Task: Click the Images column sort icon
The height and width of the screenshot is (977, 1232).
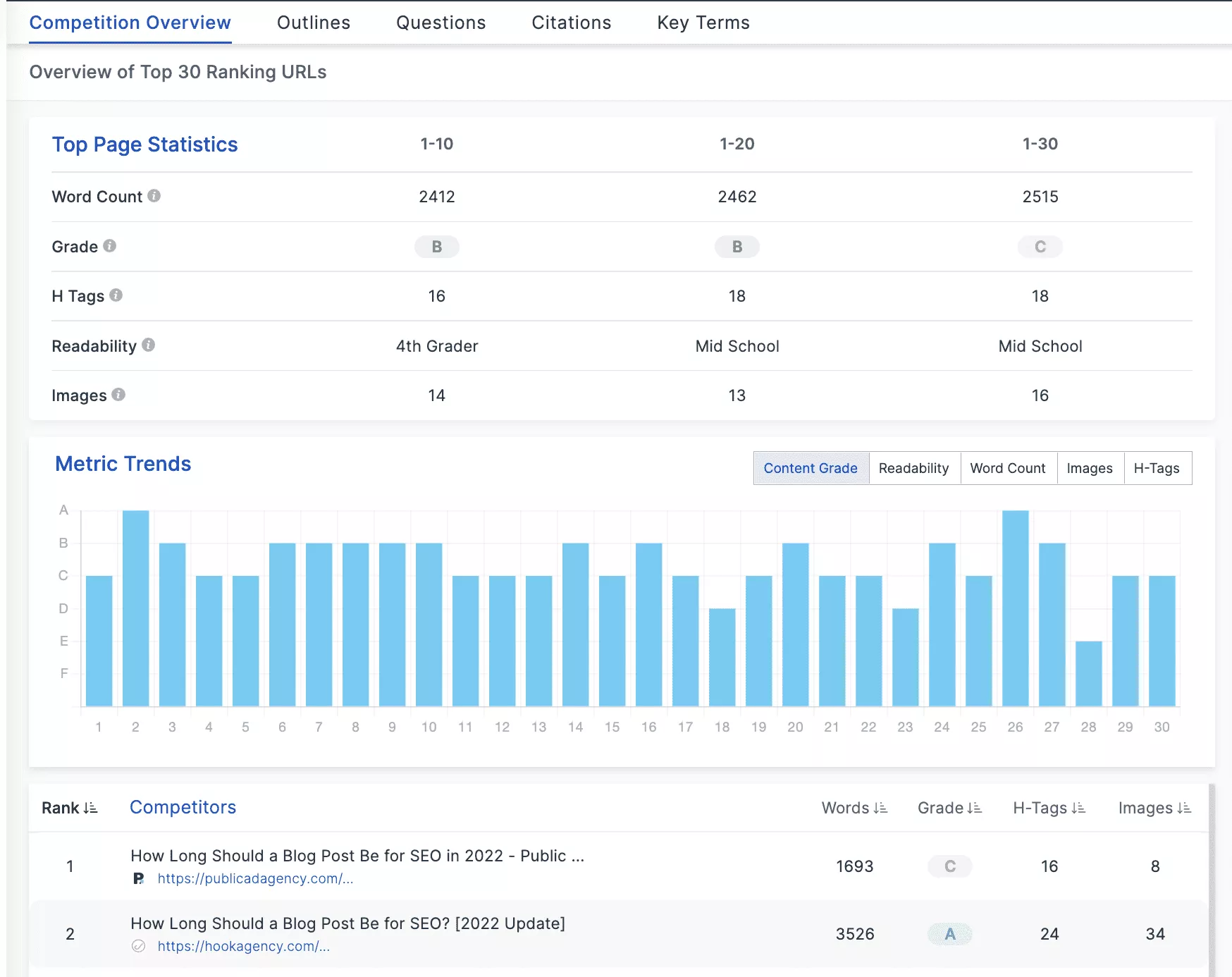Action: tap(1185, 808)
